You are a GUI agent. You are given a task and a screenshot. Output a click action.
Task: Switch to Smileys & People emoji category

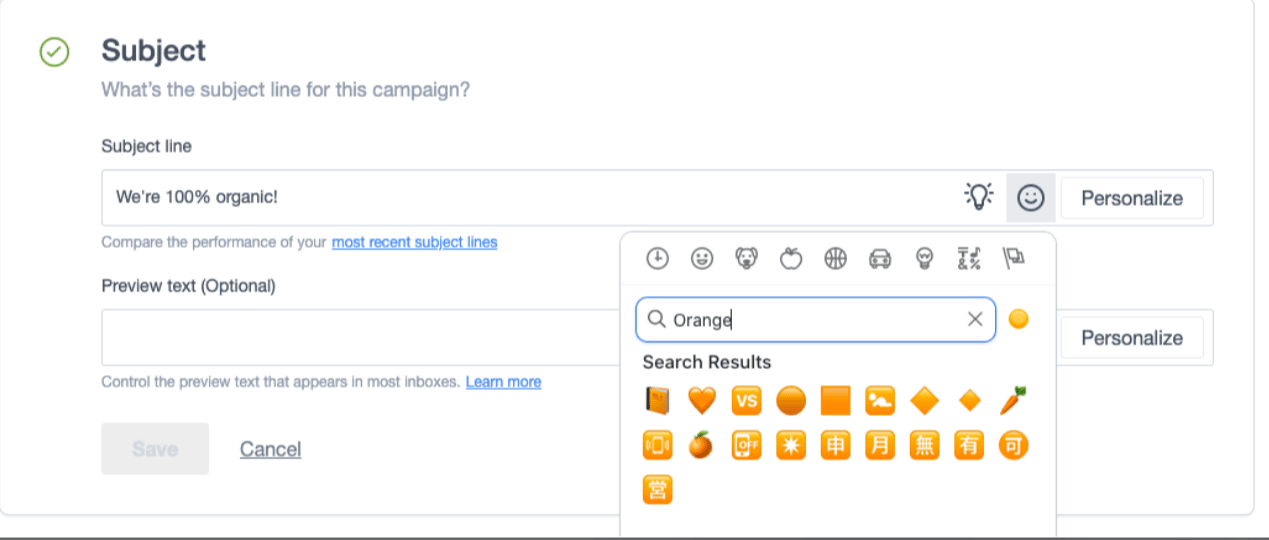tap(702, 259)
